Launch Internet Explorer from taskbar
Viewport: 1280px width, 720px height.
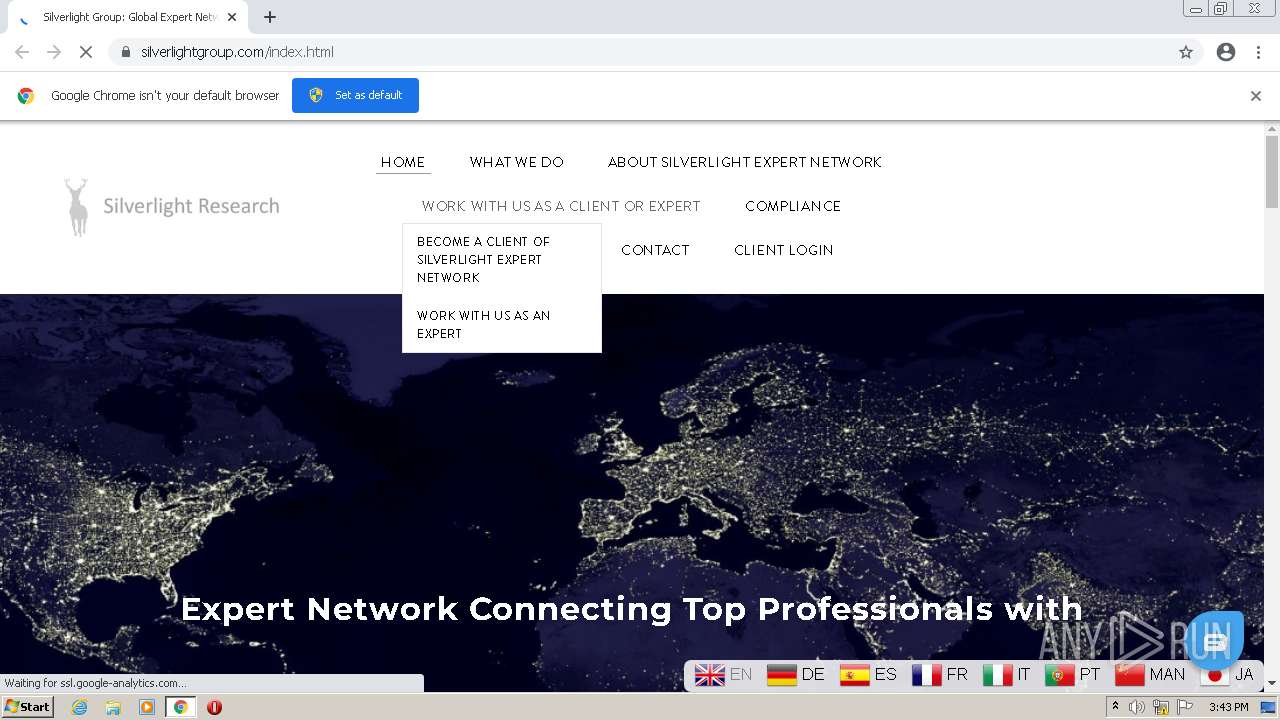[x=80, y=707]
